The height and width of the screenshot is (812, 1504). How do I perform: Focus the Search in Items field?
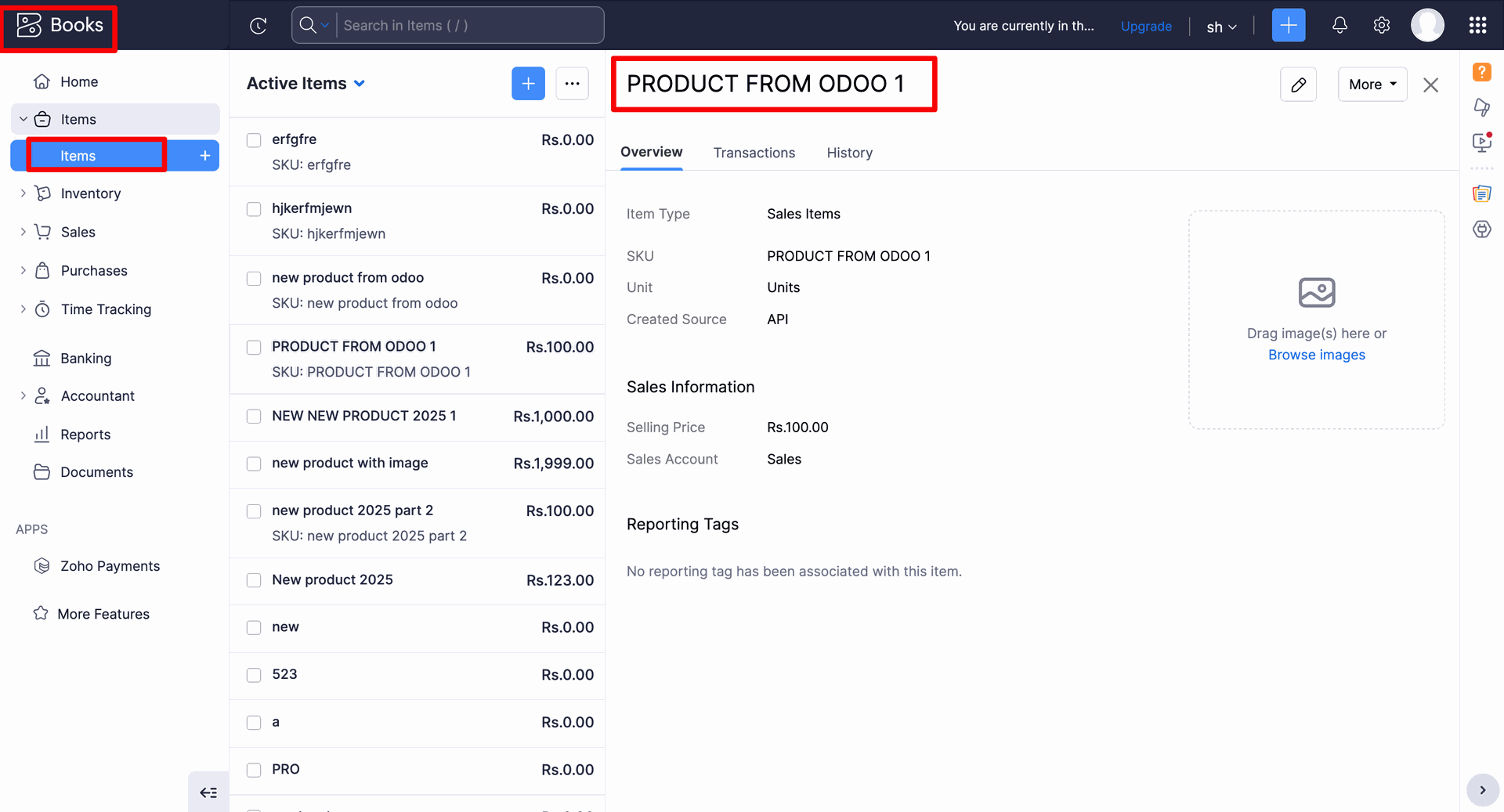pos(470,26)
